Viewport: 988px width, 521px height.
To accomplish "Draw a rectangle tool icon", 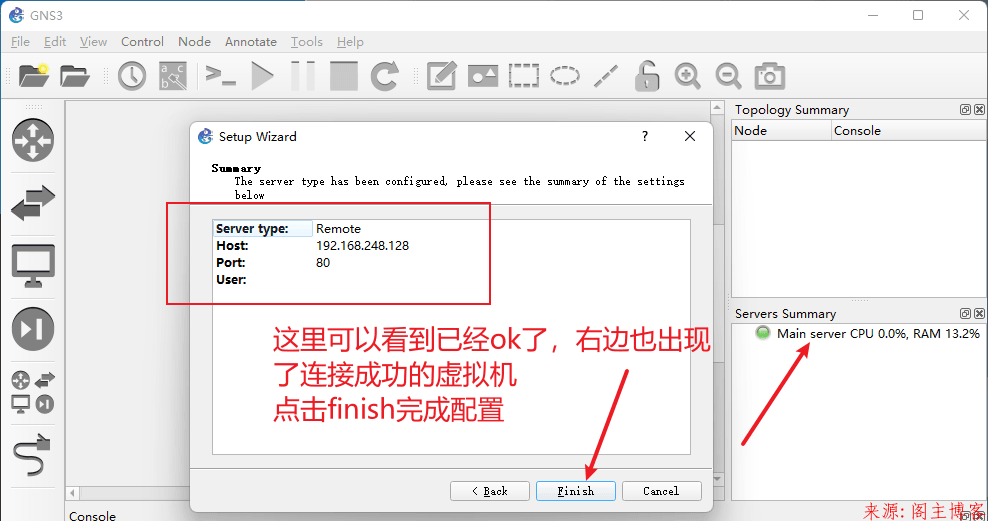I will pos(524,76).
